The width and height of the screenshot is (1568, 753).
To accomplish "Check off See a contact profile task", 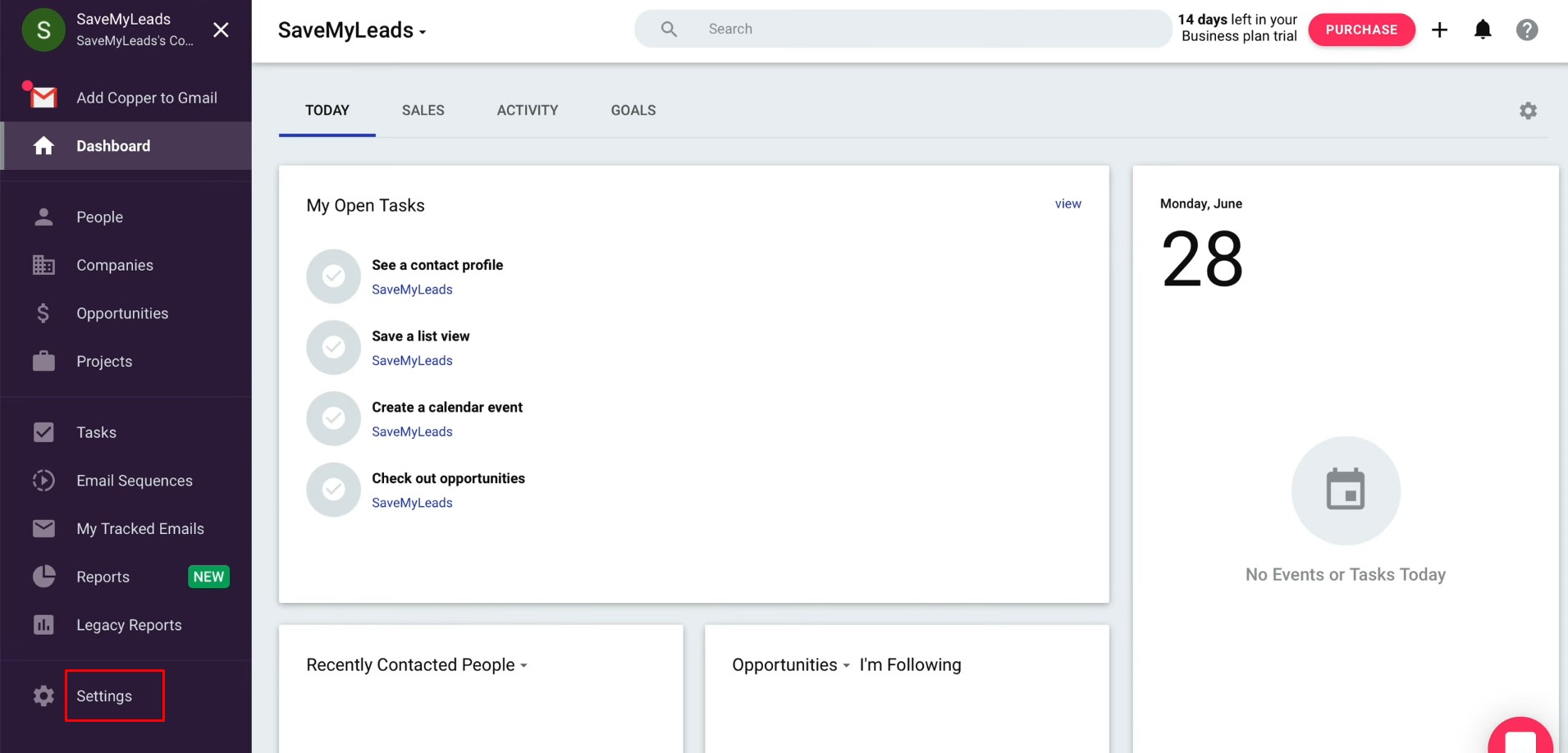I will pos(333,276).
